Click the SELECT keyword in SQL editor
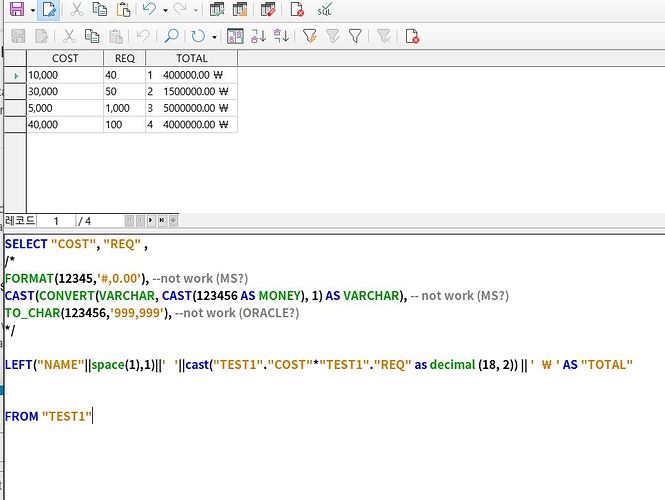This screenshot has width=665, height=500. [x=26, y=244]
